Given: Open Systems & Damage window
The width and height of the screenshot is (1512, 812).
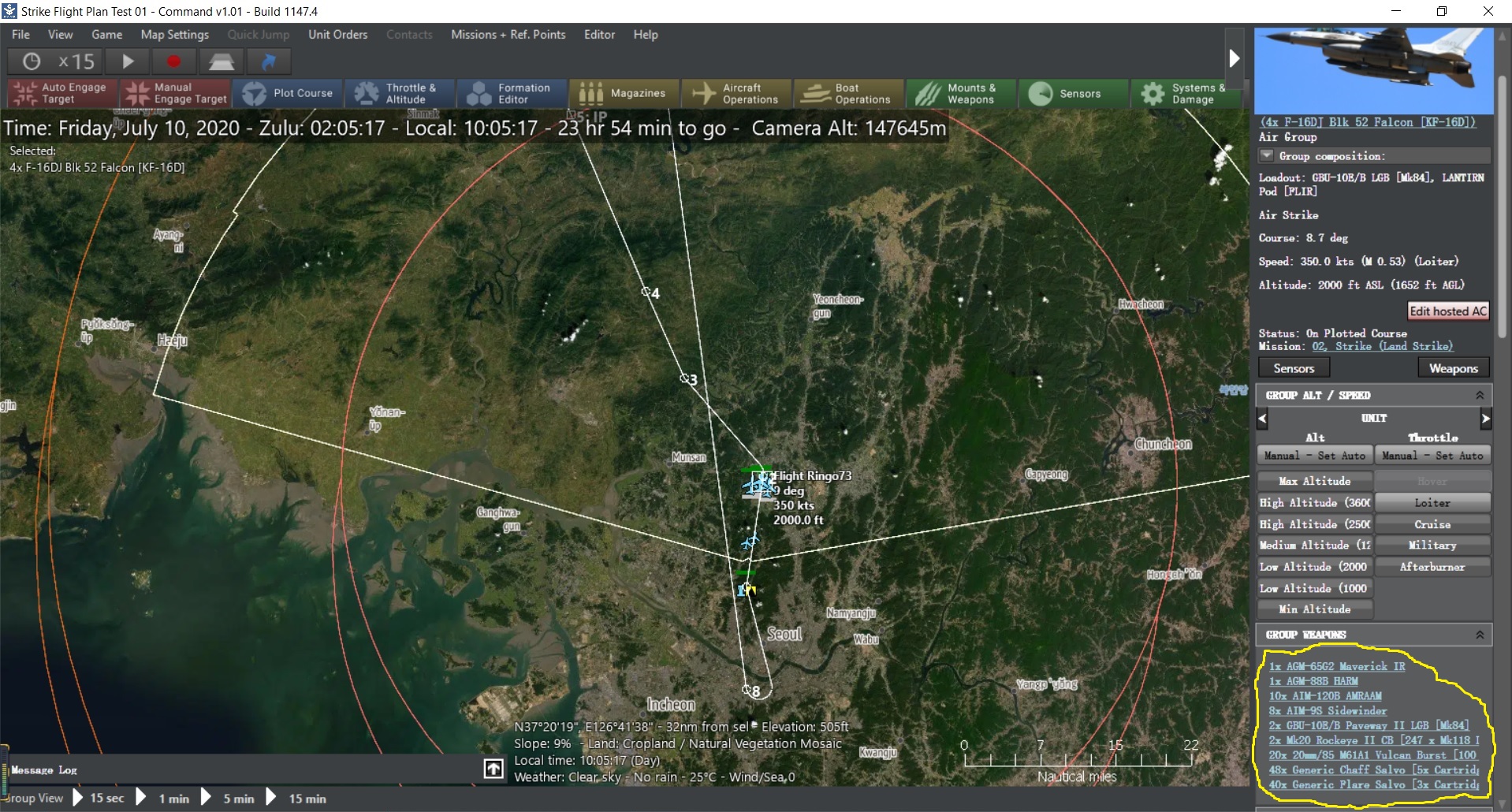Looking at the screenshot, I should click(1185, 93).
